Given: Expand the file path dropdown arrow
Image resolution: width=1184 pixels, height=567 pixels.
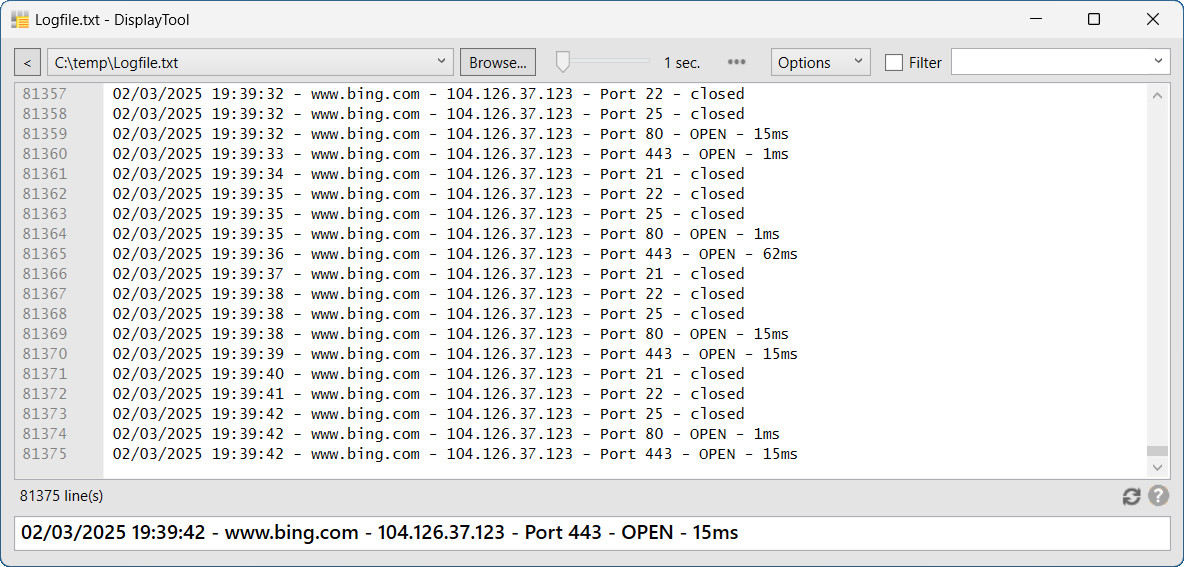Looking at the screenshot, I should (x=442, y=63).
